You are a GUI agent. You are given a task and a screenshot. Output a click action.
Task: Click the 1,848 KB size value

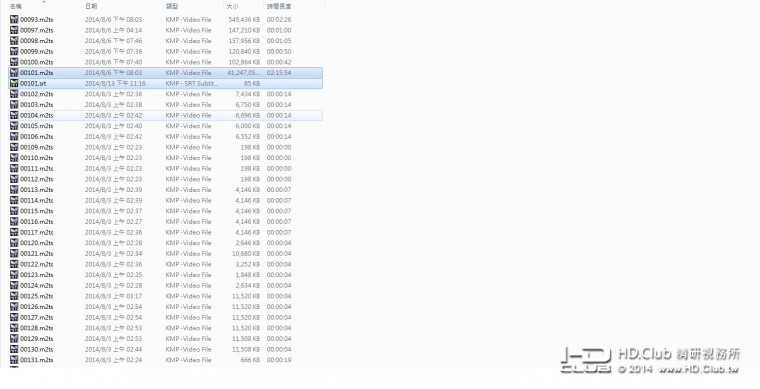point(248,276)
